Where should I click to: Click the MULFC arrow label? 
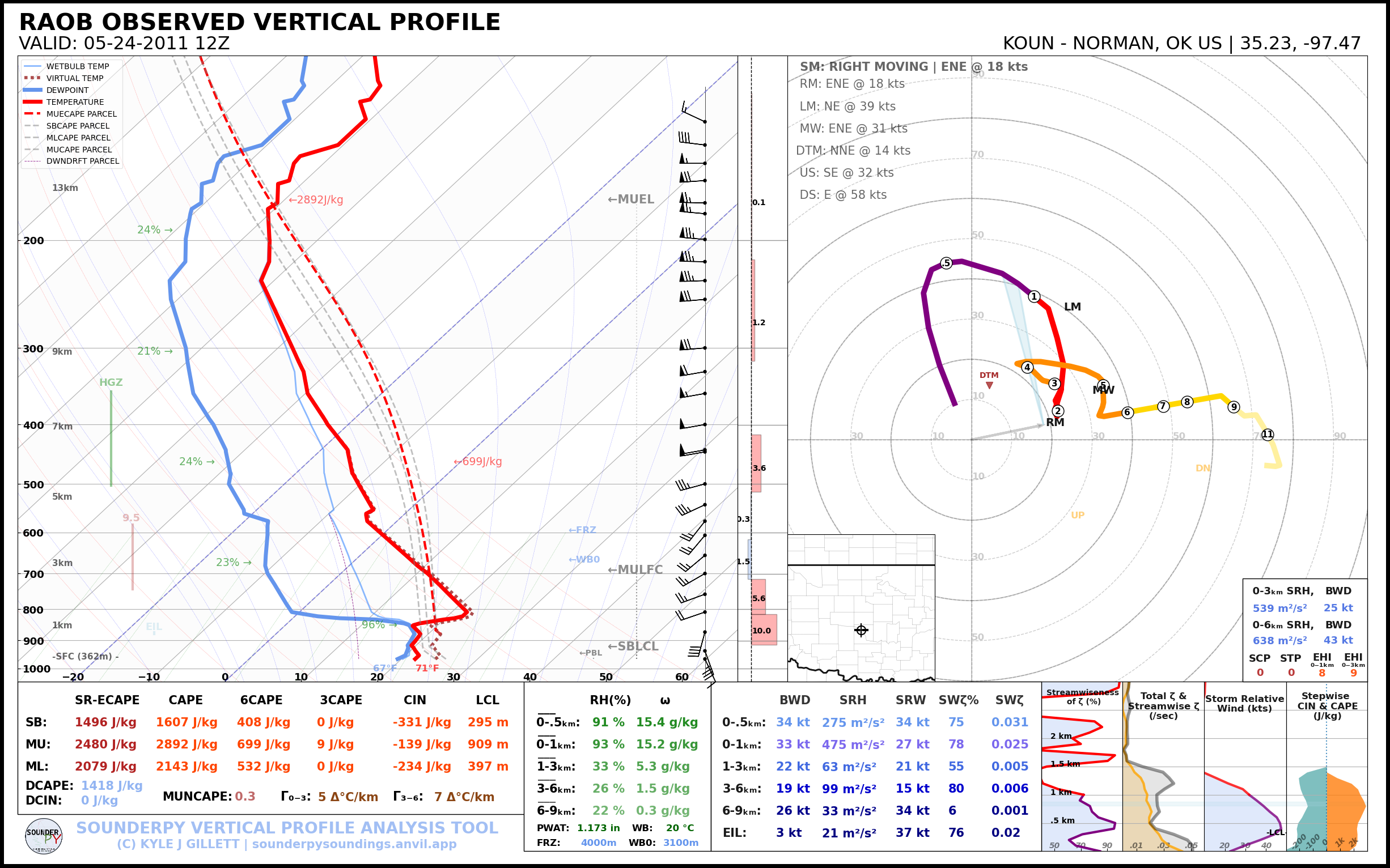tap(635, 569)
